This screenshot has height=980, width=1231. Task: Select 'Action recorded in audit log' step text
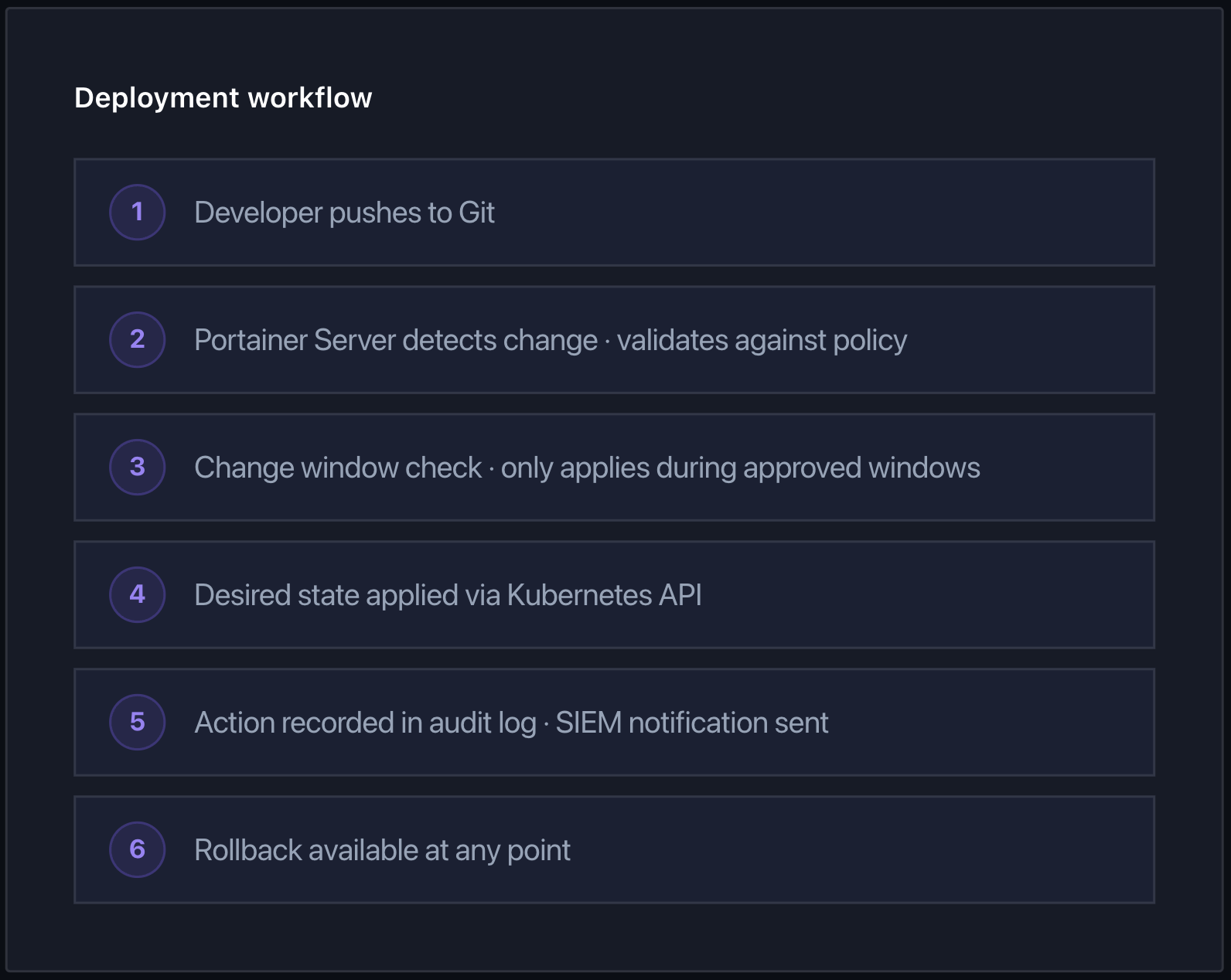[511, 723]
